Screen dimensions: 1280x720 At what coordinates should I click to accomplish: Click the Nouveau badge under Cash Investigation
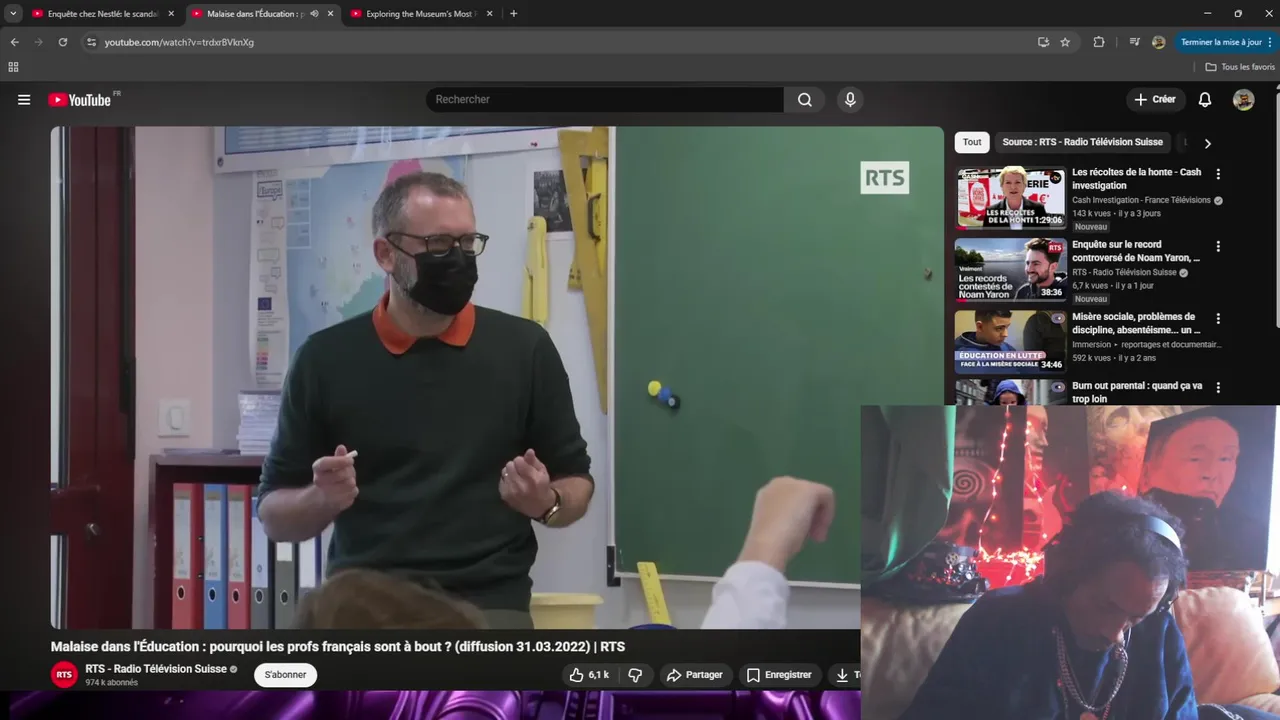click(x=1091, y=227)
